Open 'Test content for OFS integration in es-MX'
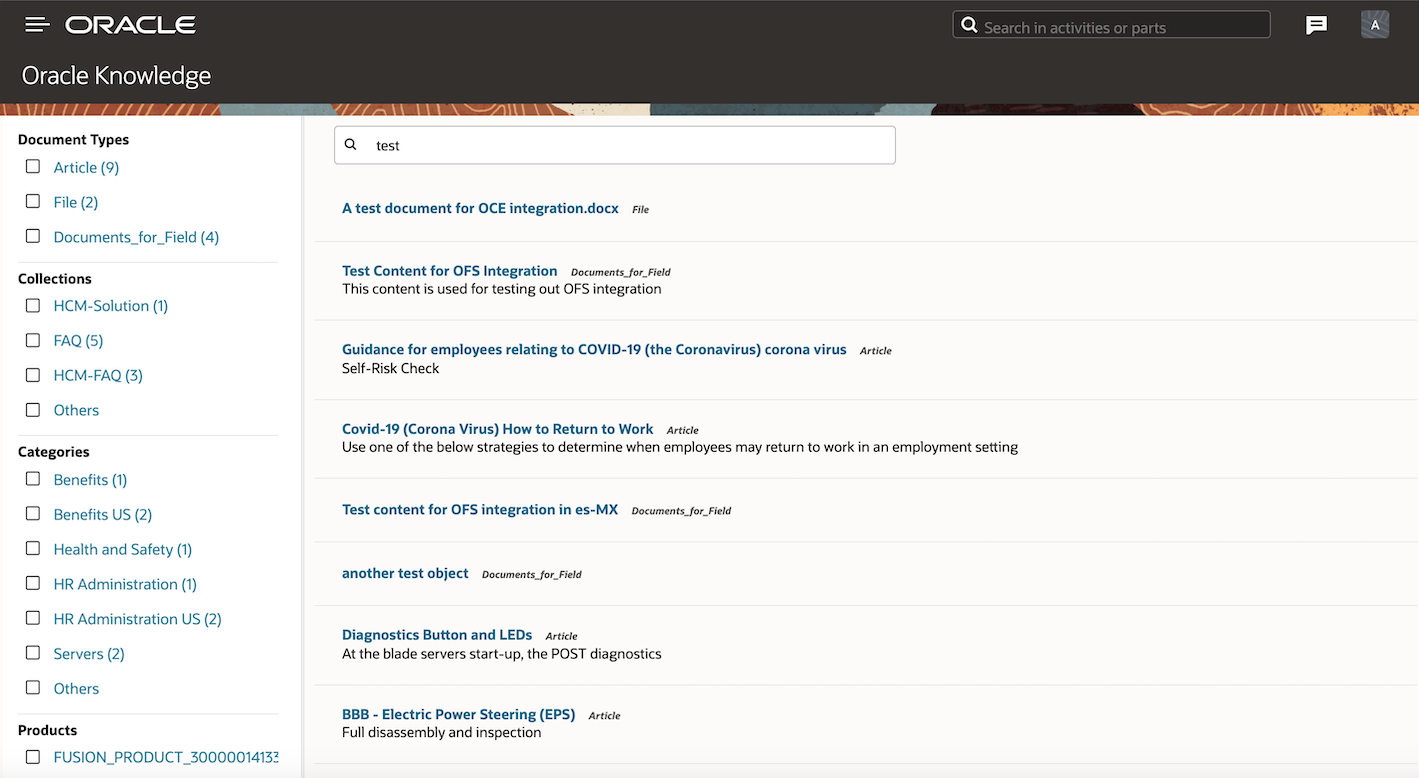Screen dimensions: 1419x778 [x=480, y=509]
